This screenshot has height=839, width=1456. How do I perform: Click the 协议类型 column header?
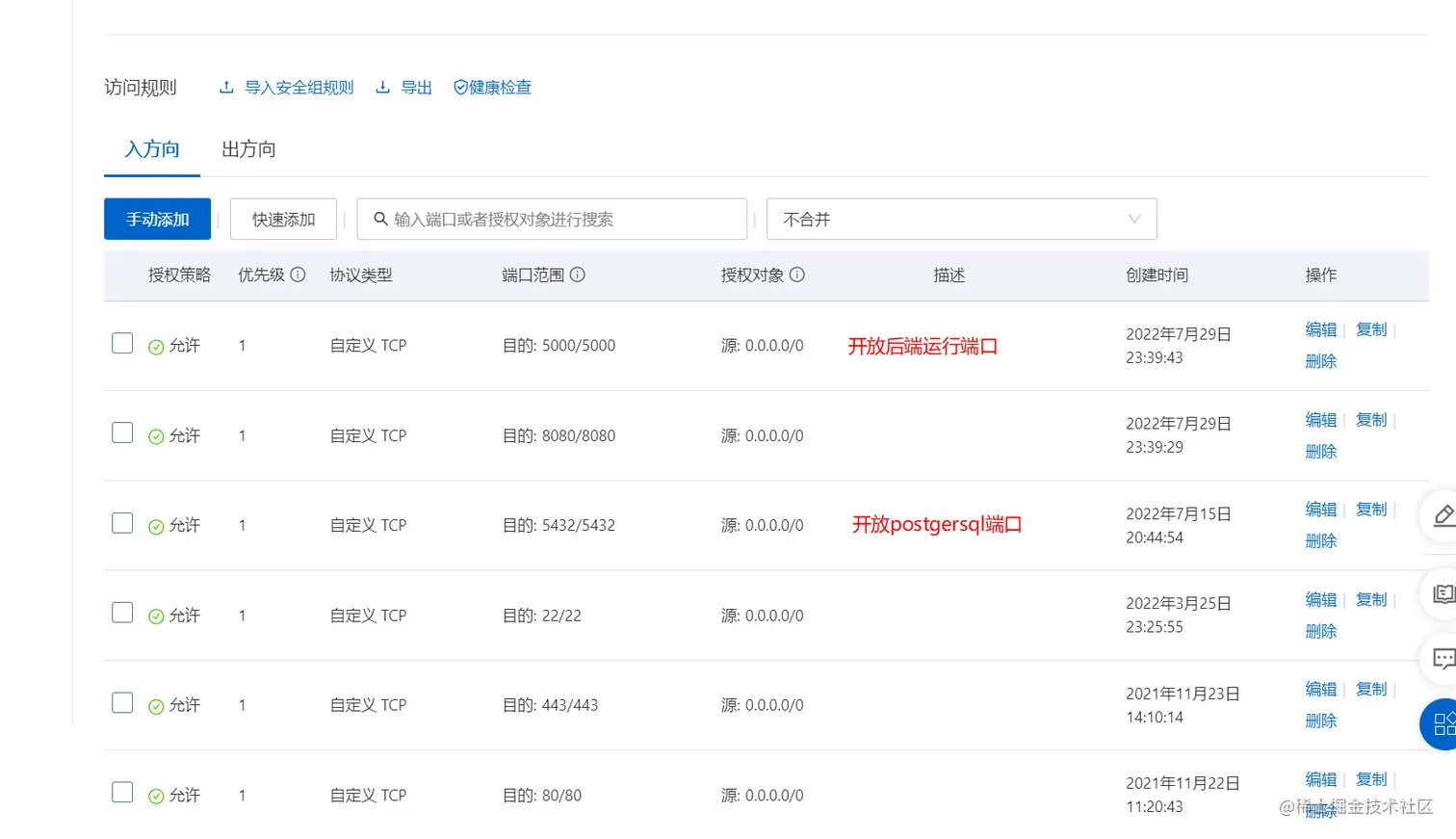point(361,275)
